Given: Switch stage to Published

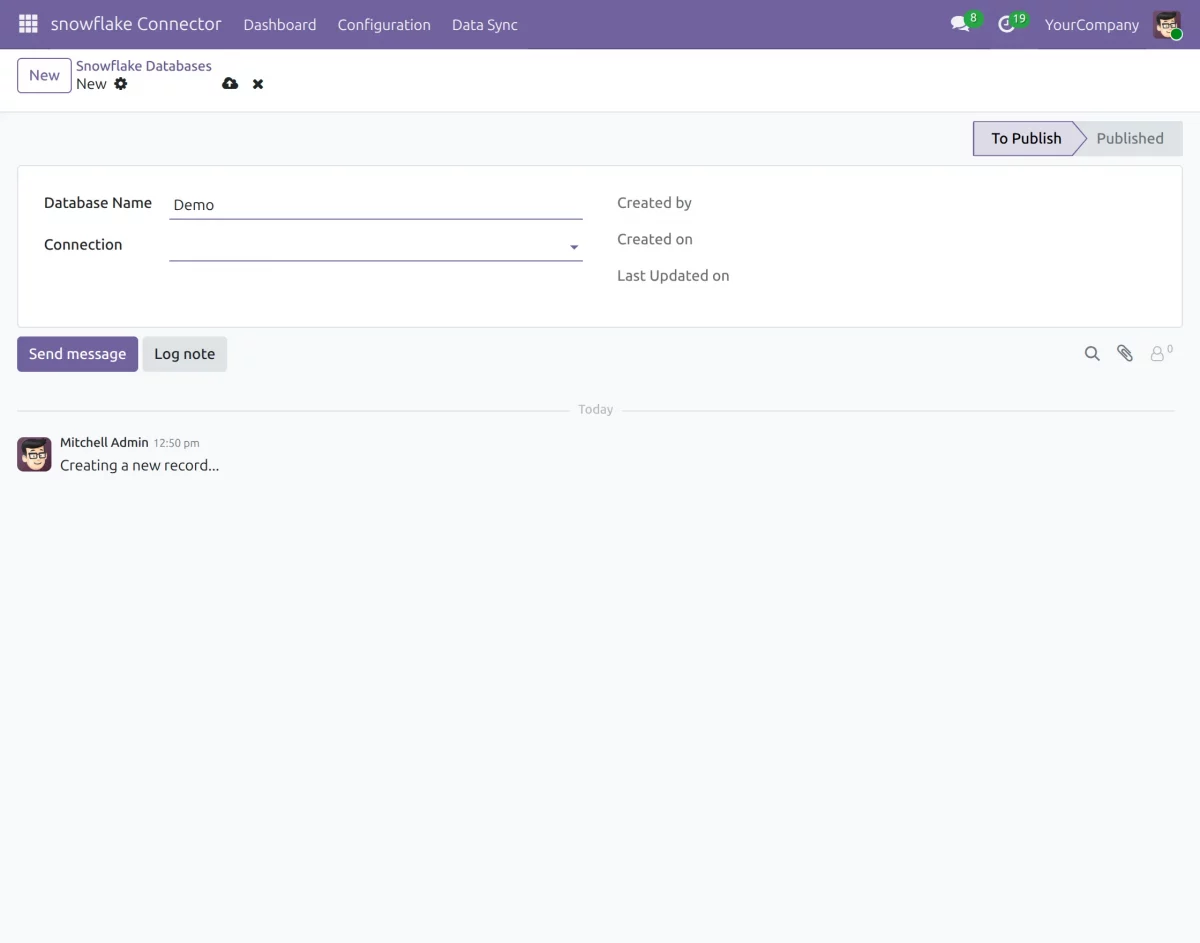Looking at the screenshot, I should pyautogui.click(x=1129, y=138).
